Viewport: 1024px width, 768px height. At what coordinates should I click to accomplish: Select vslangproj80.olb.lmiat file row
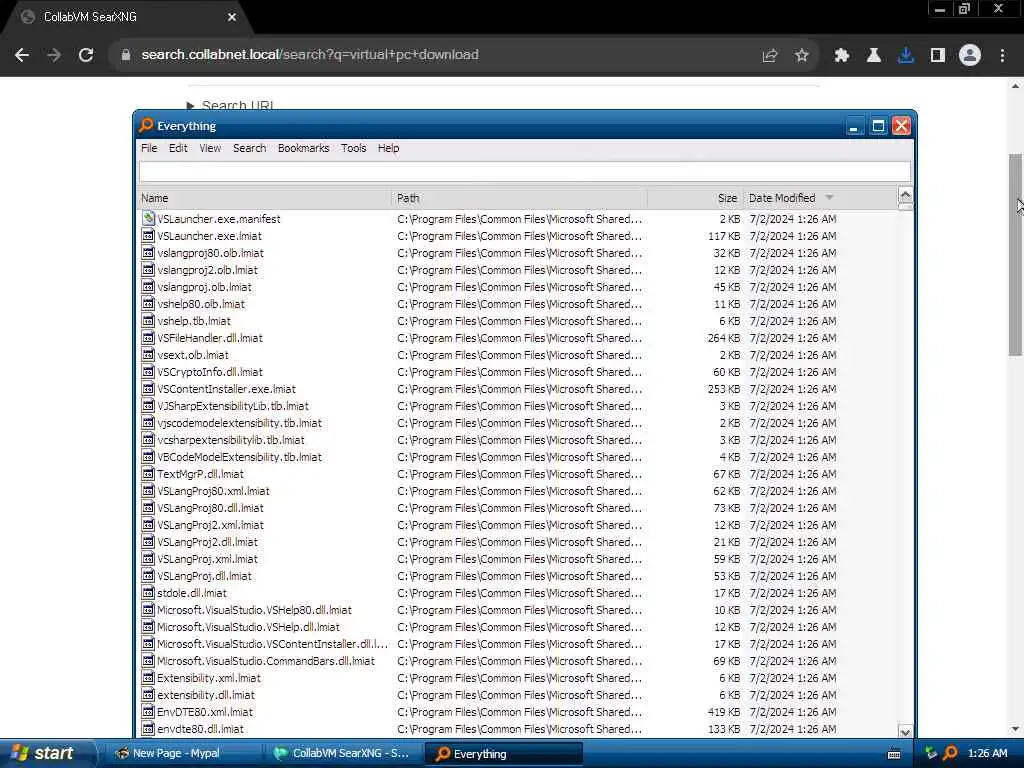pyautogui.click(x=518, y=253)
